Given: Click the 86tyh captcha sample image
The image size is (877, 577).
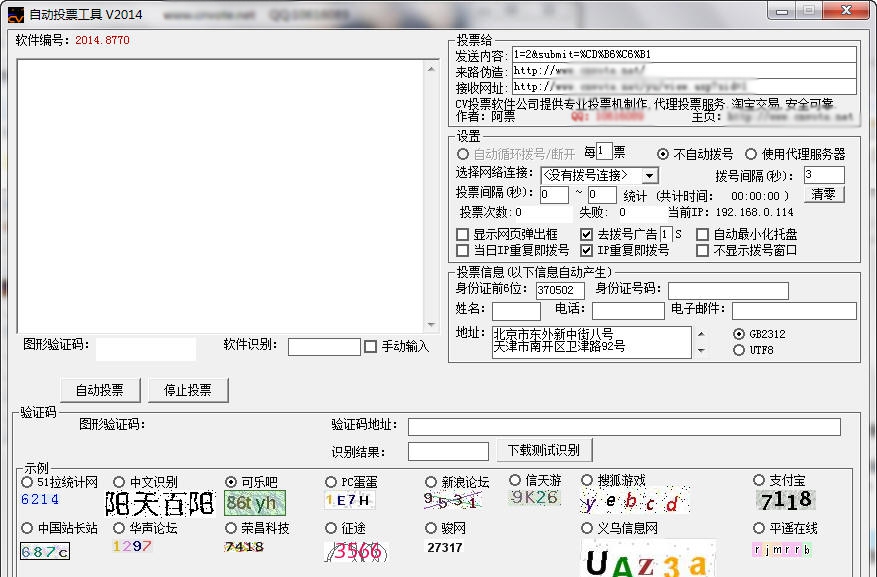Looking at the screenshot, I should 254,502.
